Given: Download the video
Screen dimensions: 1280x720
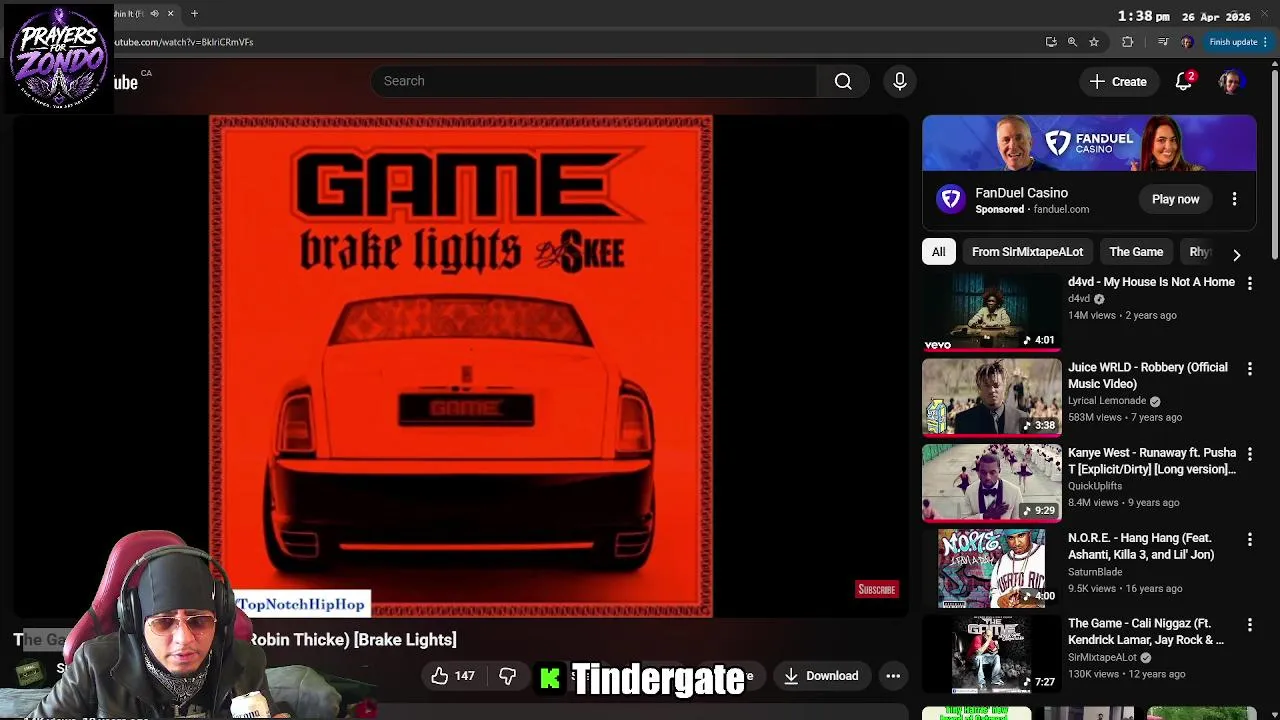Looking at the screenshot, I should (x=822, y=676).
